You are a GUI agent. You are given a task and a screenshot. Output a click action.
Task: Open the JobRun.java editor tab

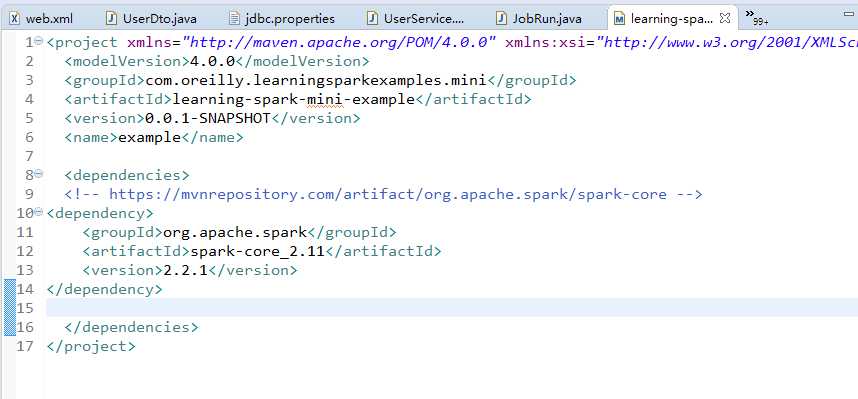539,19
